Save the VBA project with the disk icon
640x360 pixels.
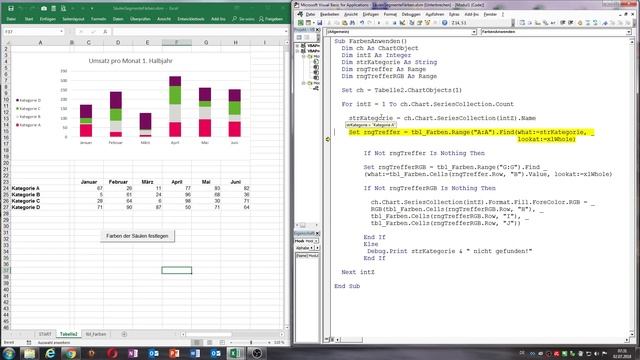pos(320,23)
